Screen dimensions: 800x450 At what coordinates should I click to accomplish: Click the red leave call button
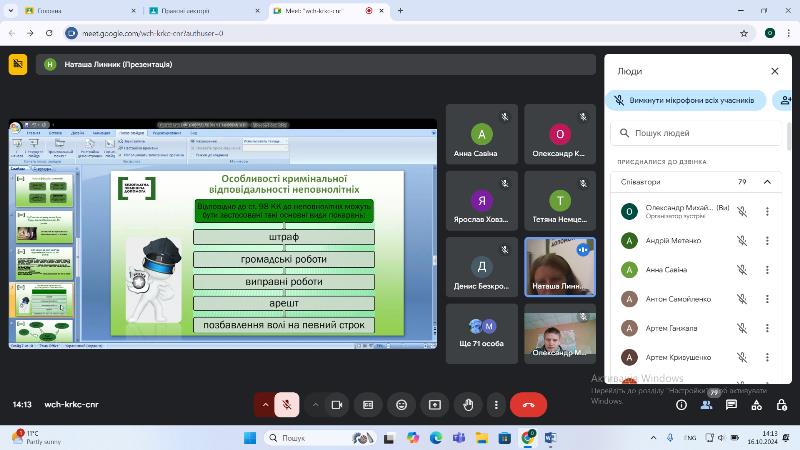click(x=528, y=405)
